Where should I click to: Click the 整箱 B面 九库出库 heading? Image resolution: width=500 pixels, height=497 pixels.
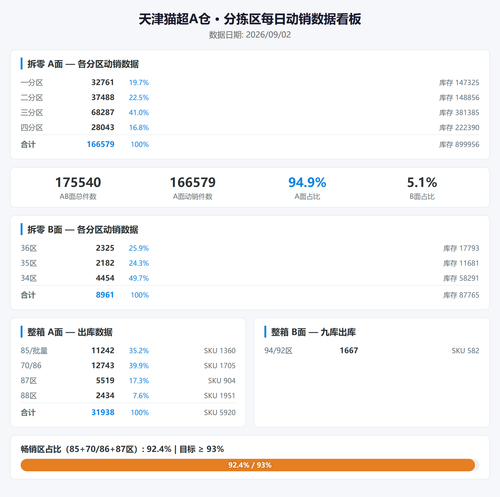[x=313, y=332]
